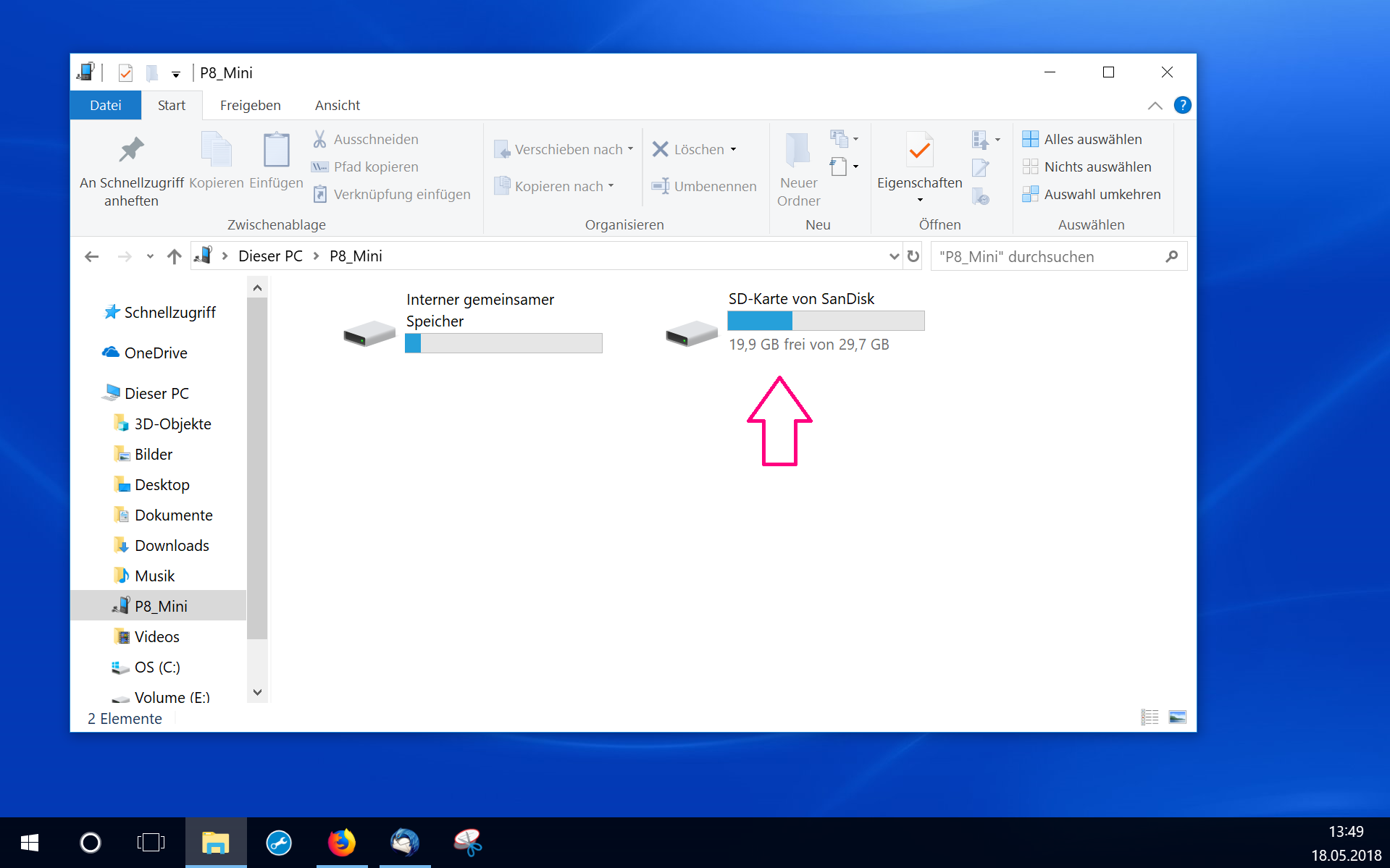Click quick access properties checkmark icon

pyautogui.click(x=125, y=72)
